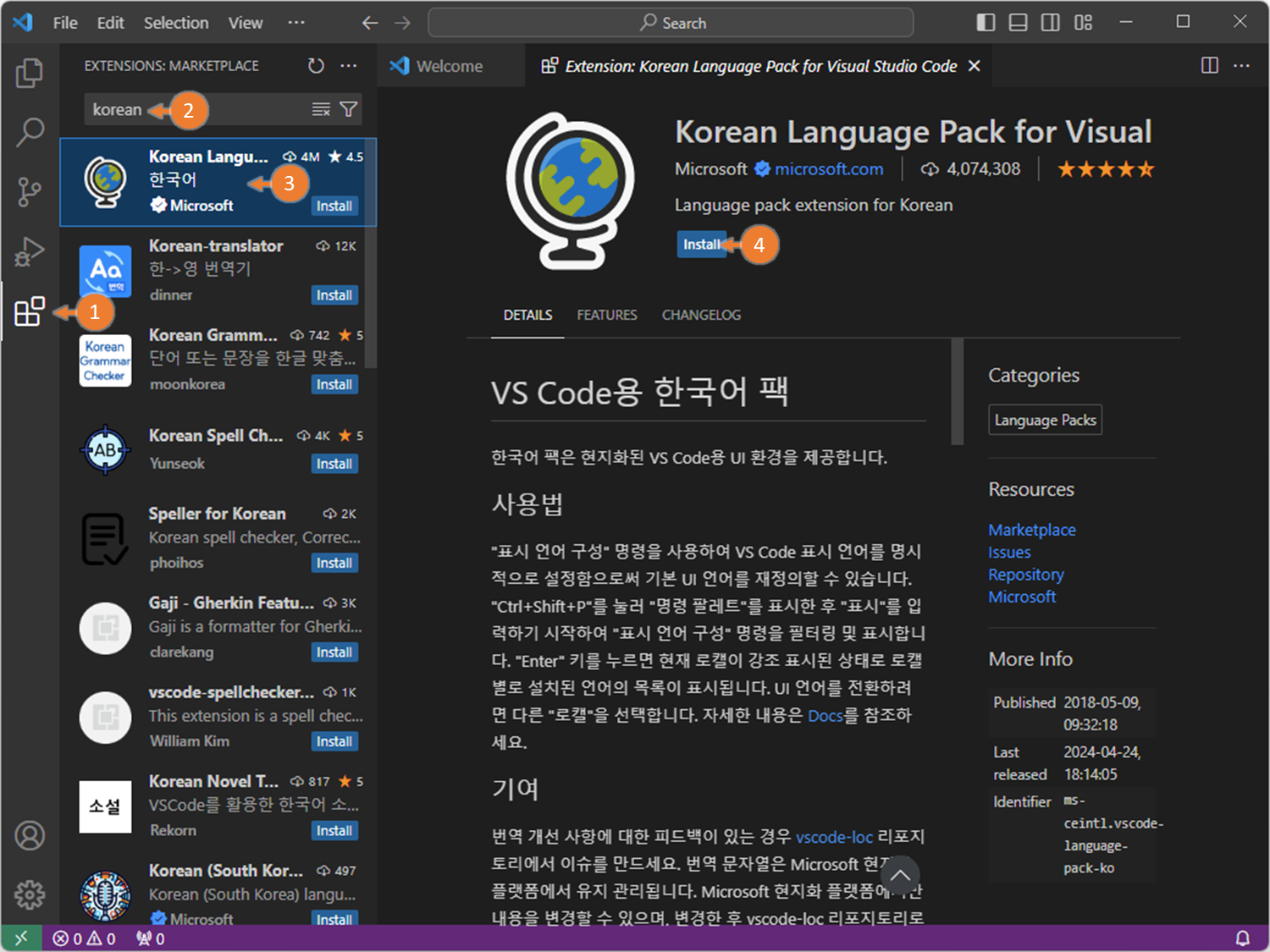Split the editor to the right
The image size is (1270, 952).
tap(1210, 66)
